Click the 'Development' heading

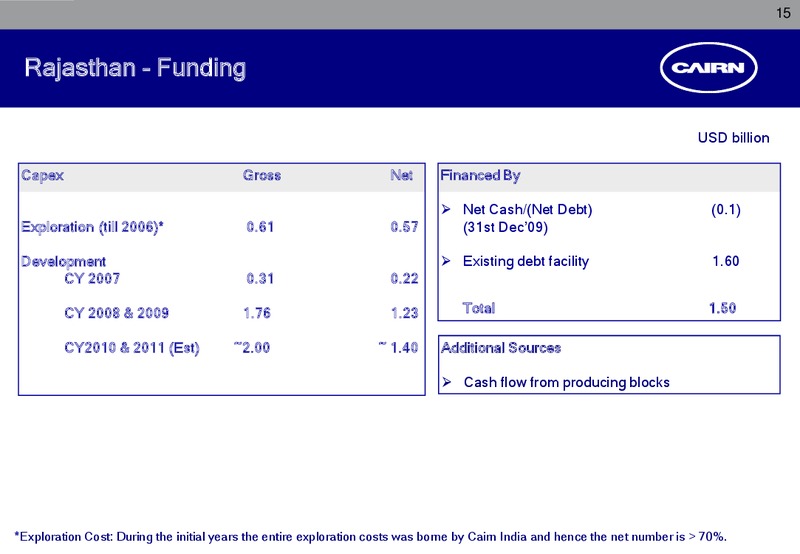(63, 262)
